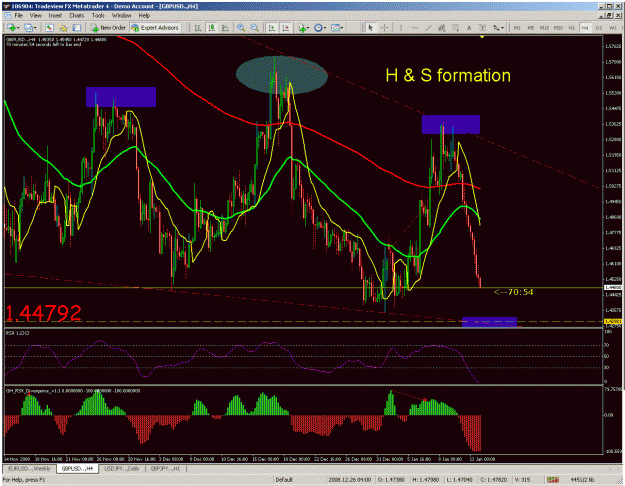Expand the Periods dropdown arrow

(x=325, y=28)
